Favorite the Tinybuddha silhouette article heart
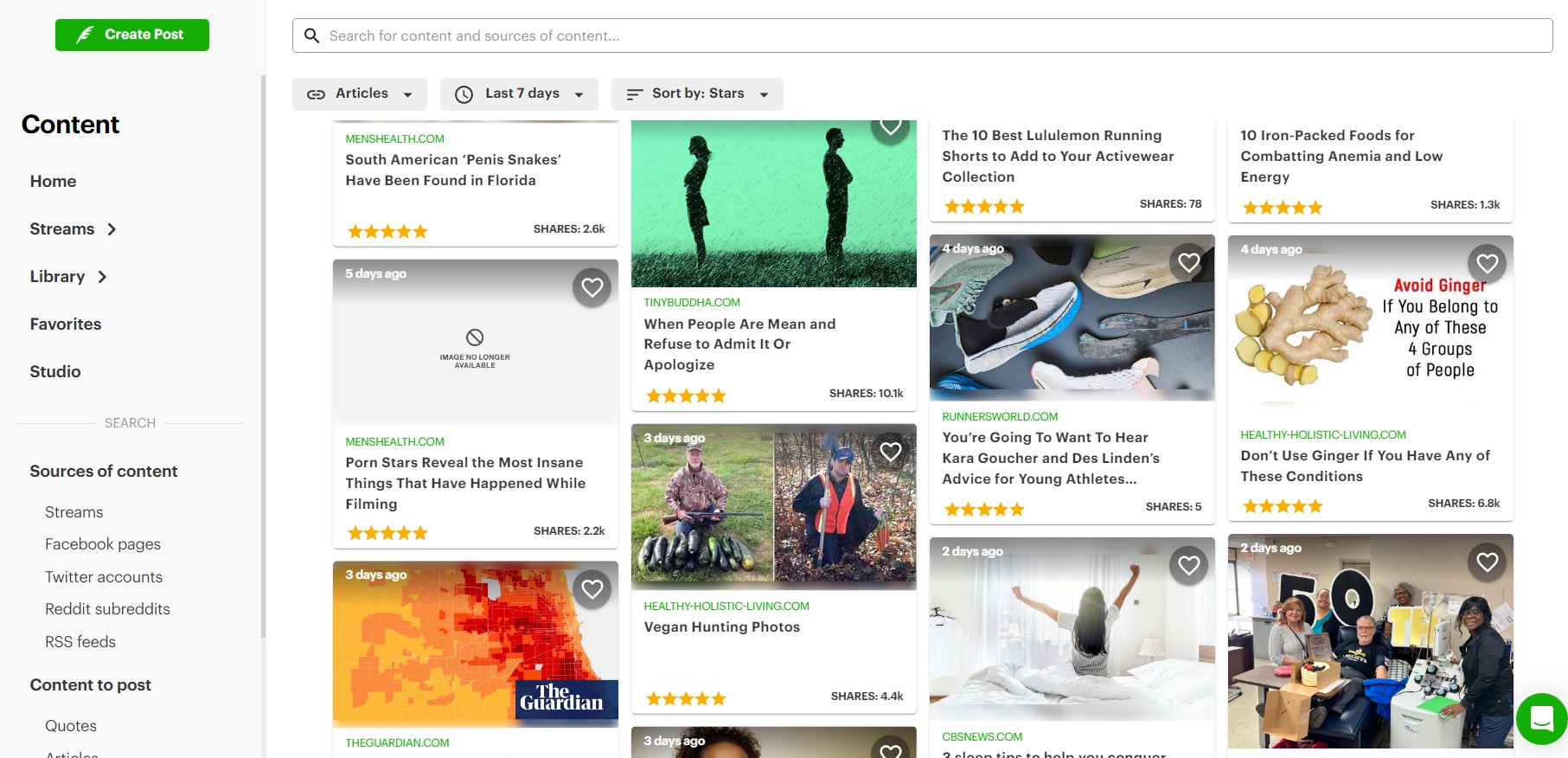This screenshot has height=758, width=1568. [891, 128]
